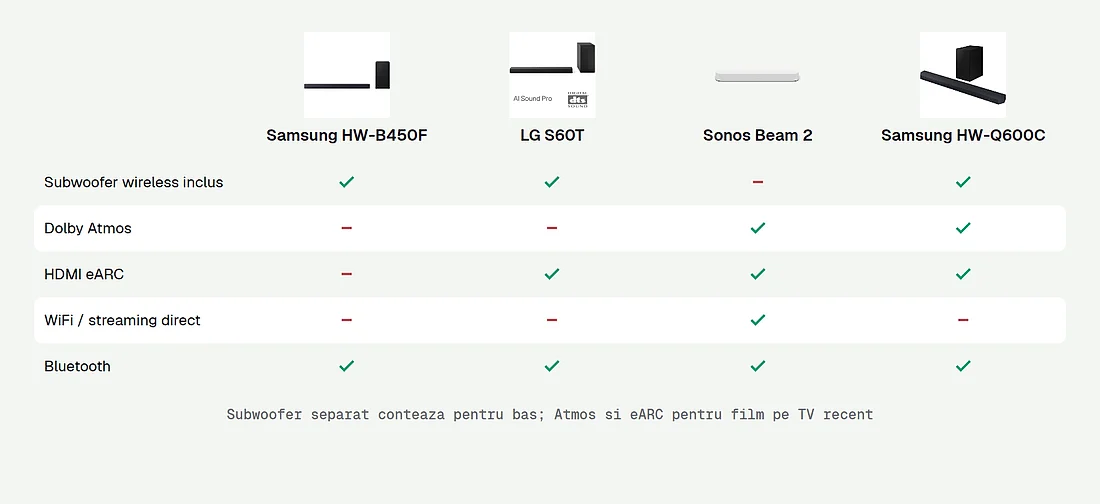1100x504 pixels.
Task: Click HW-Q600C Dolby Atmos checkmark
Action: tap(963, 228)
